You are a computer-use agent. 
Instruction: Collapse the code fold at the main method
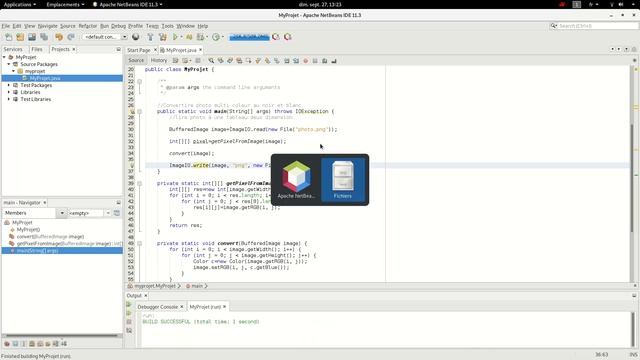tap(140, 111)
